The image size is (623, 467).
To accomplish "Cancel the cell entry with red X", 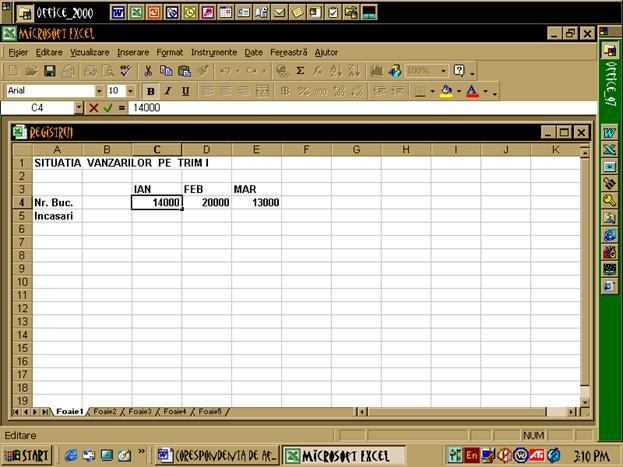I will pos(93,108).
